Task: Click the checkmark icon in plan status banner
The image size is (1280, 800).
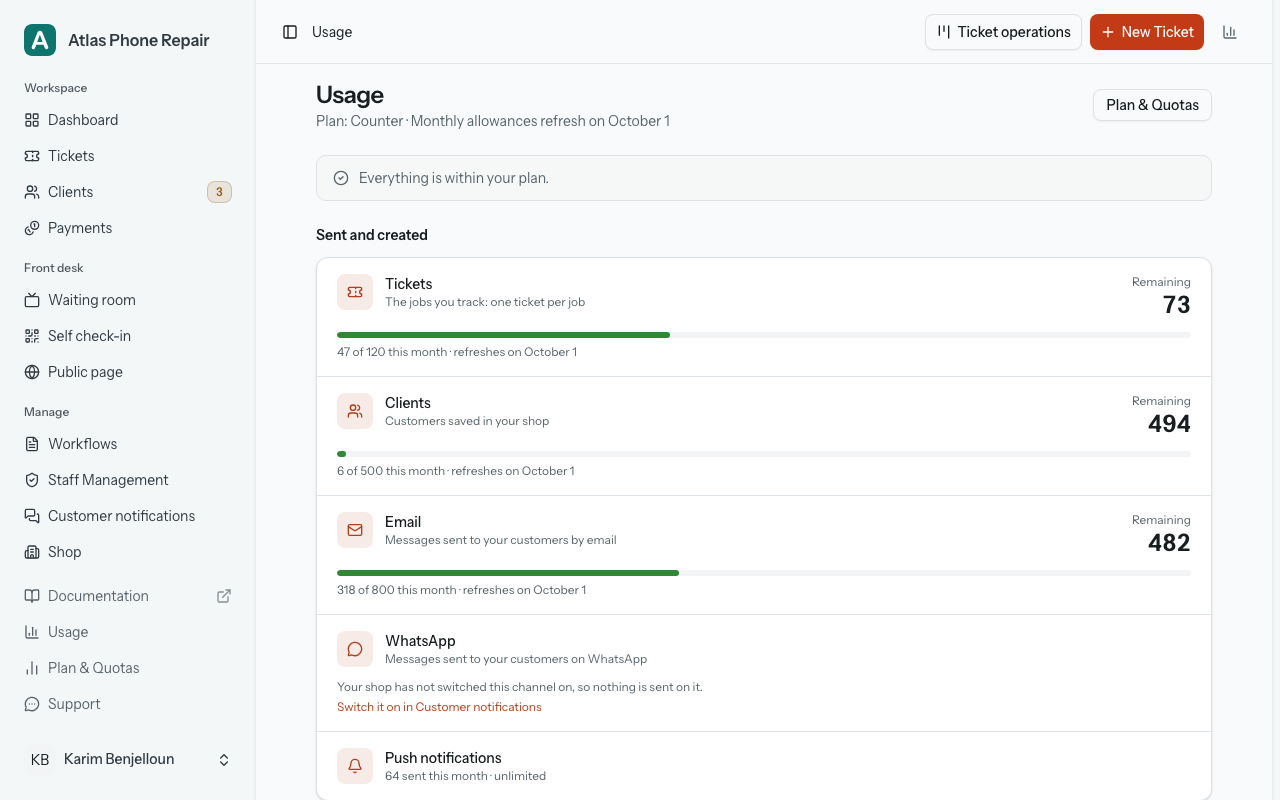Action: [341, 178]
